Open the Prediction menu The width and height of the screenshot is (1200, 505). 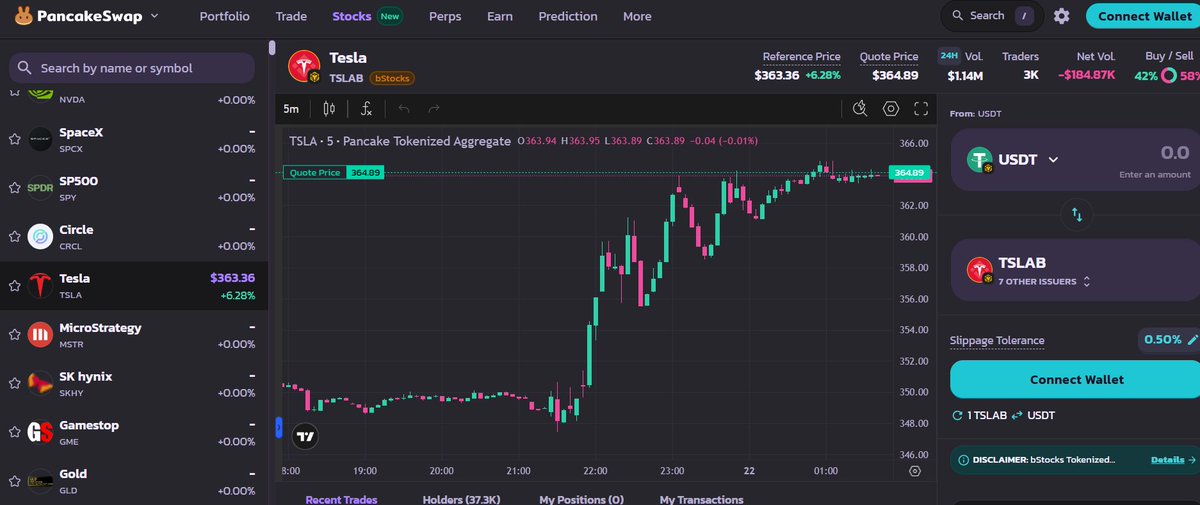pos(568,16)
